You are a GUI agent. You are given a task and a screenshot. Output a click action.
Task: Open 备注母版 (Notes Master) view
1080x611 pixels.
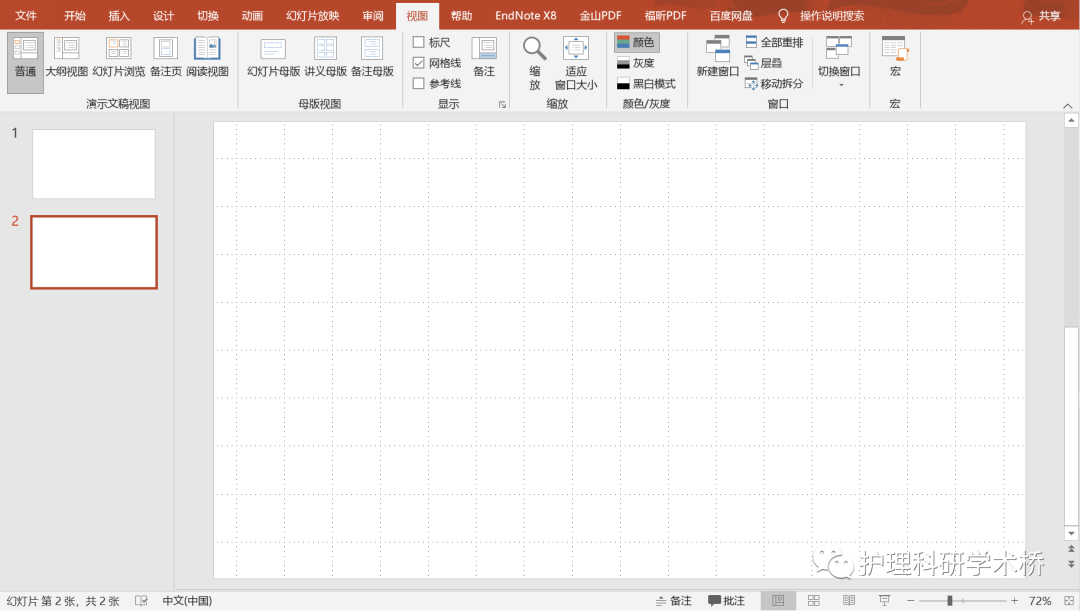[372, 58]
